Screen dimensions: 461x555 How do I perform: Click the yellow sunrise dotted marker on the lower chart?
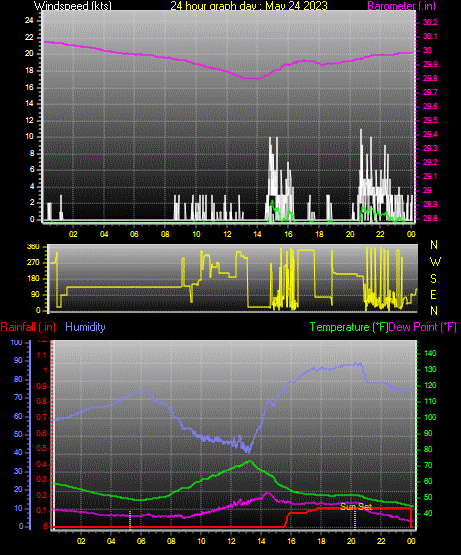tap(130, 520)
